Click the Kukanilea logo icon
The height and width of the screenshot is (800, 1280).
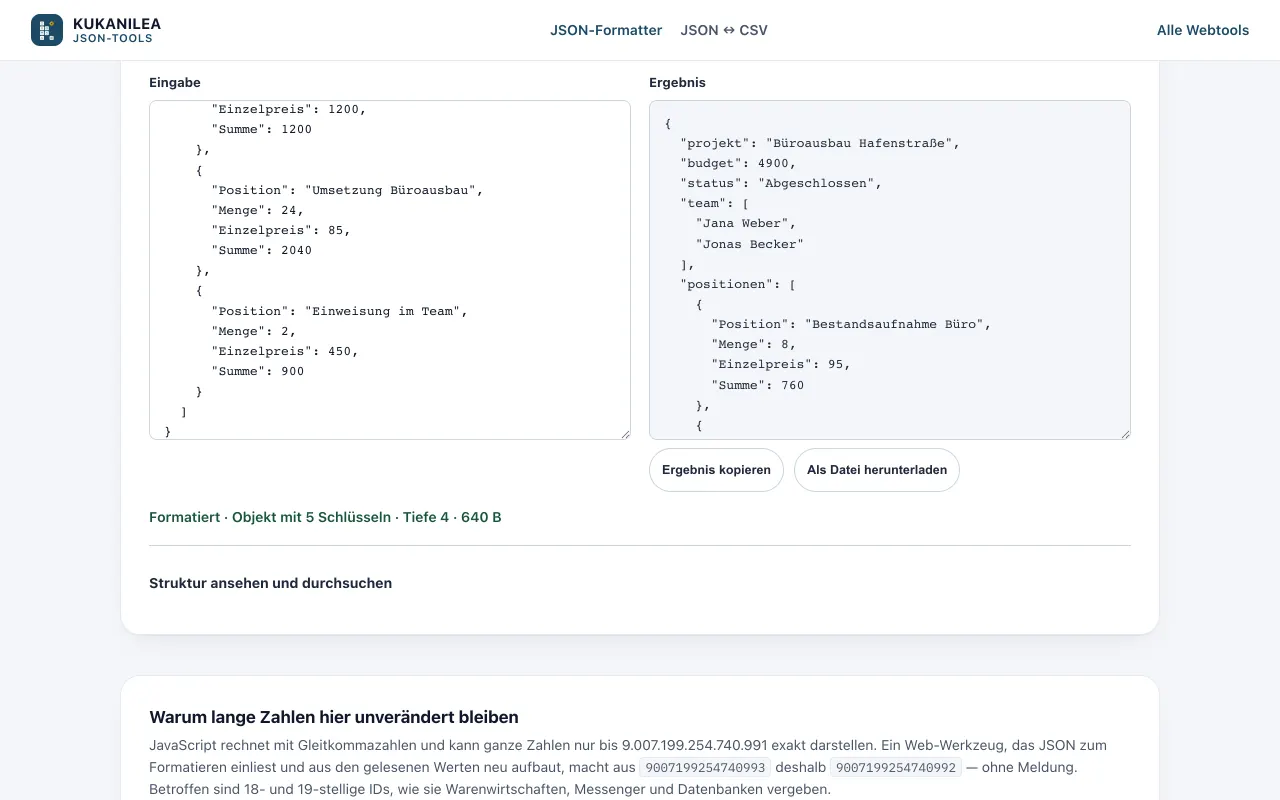47,30
